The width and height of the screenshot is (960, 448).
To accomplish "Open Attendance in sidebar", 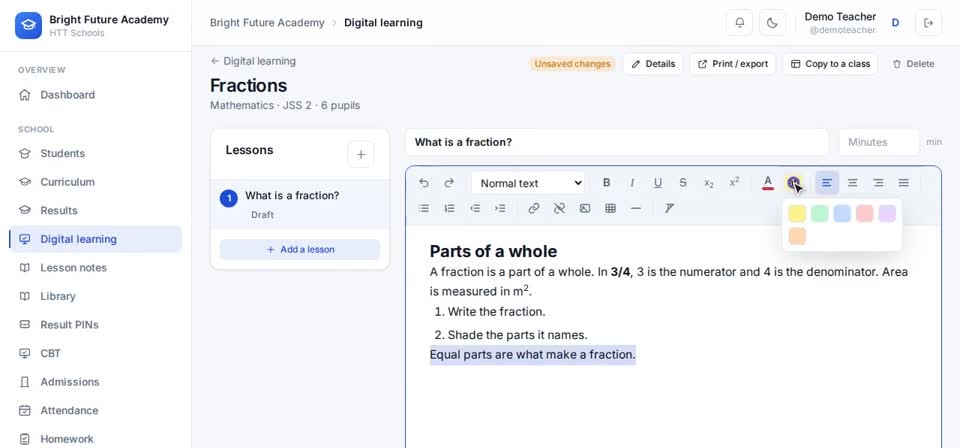I will pyautogui.click(x=96, y=410).
